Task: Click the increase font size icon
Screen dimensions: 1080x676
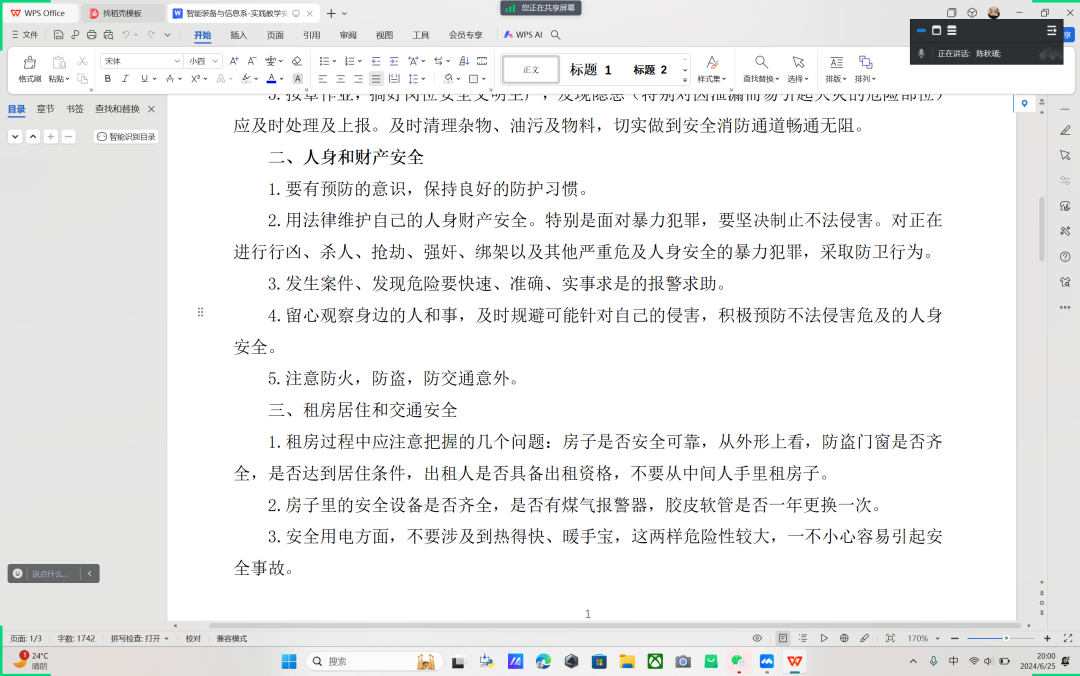Action: tap(234, 61)
